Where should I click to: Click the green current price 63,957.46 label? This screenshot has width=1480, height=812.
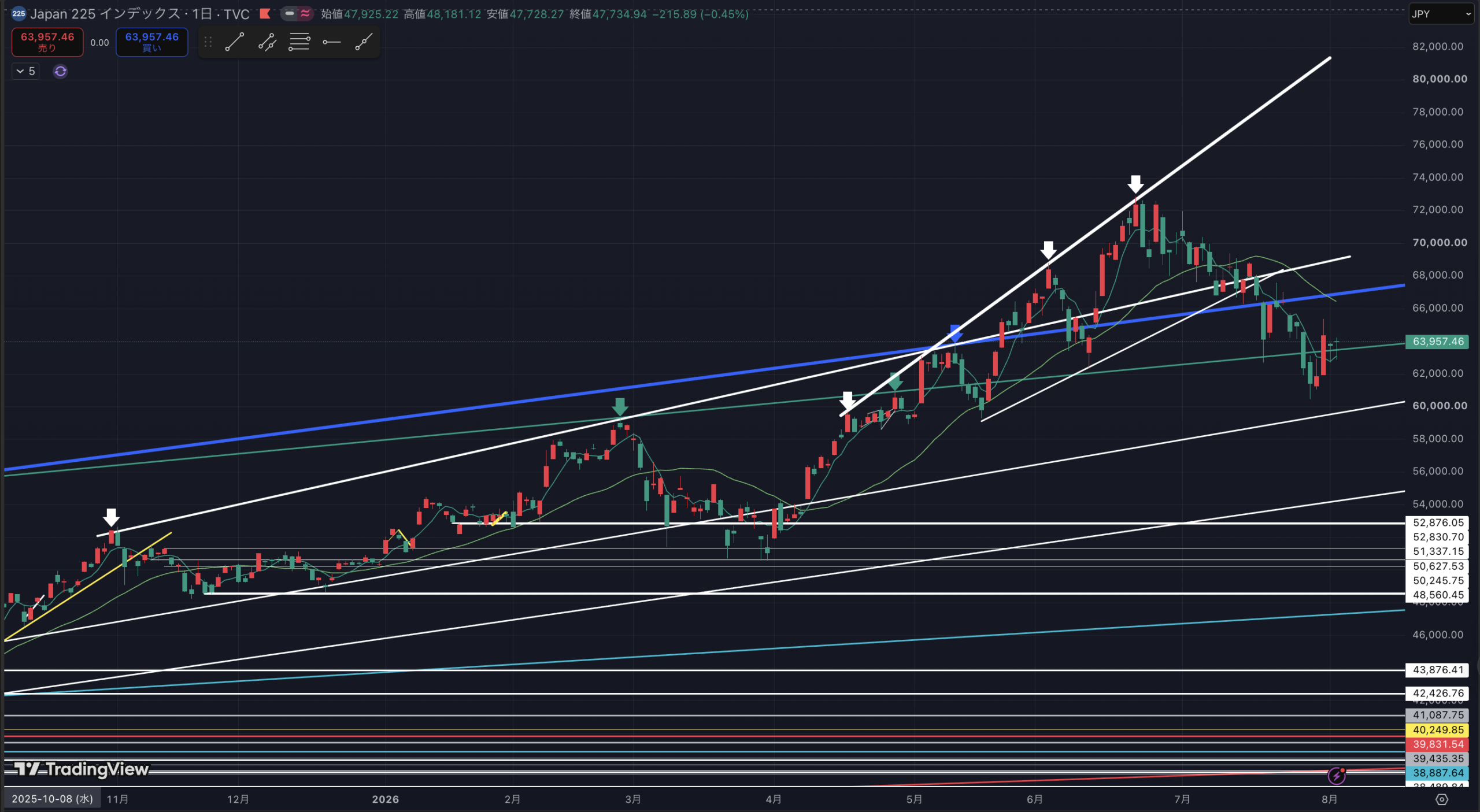(x=1438, y=342)
